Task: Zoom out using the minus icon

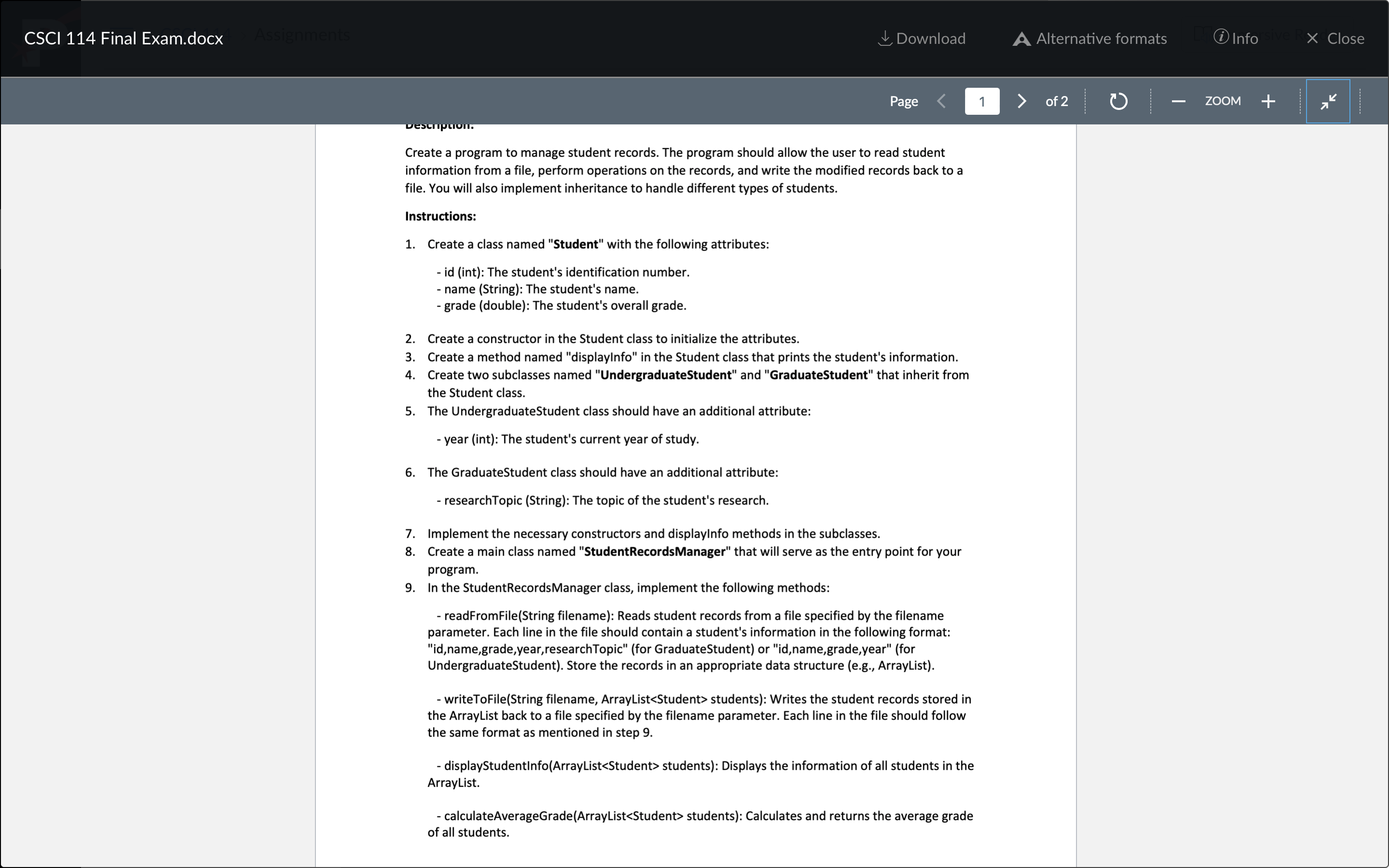Action: 1177,101
